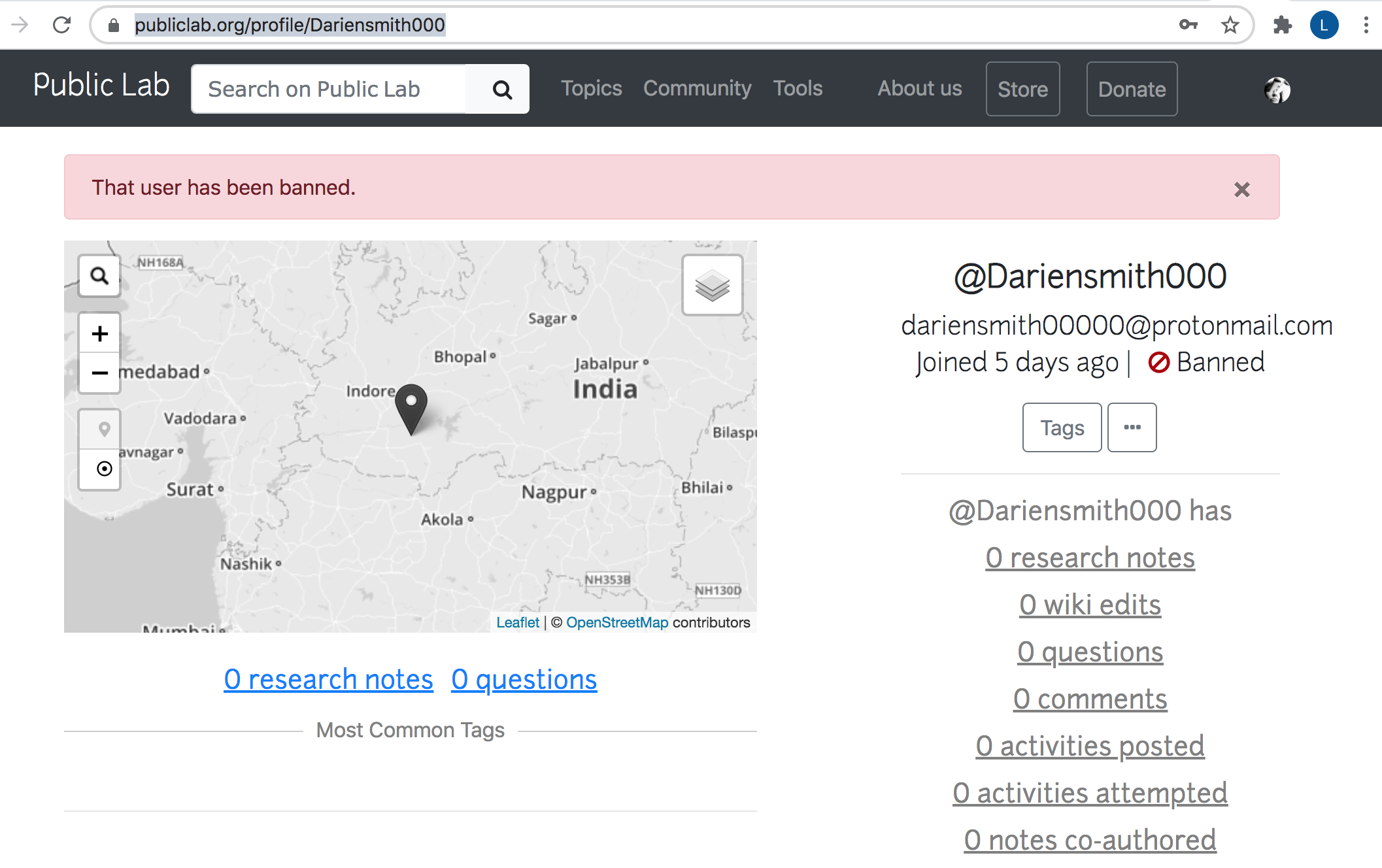The width and height of the screenshot is (1382, 868).
Task: Open the map layers control
Action: pyautogui.click(x=712, y=286)
